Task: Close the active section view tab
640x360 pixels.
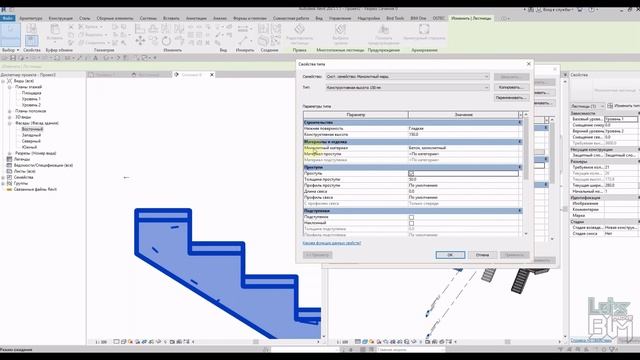Action: pos(212,75)
